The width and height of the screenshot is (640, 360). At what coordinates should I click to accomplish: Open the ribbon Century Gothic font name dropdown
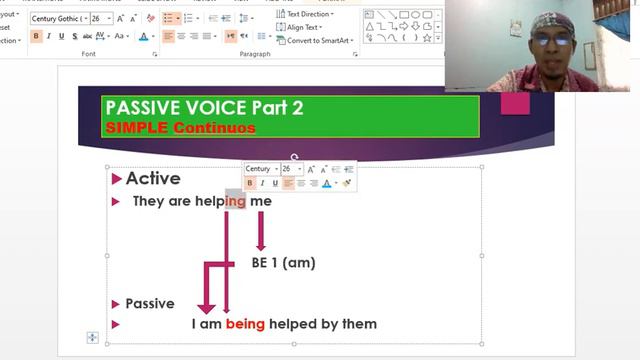pyautogui.click(x=86, y=19)
